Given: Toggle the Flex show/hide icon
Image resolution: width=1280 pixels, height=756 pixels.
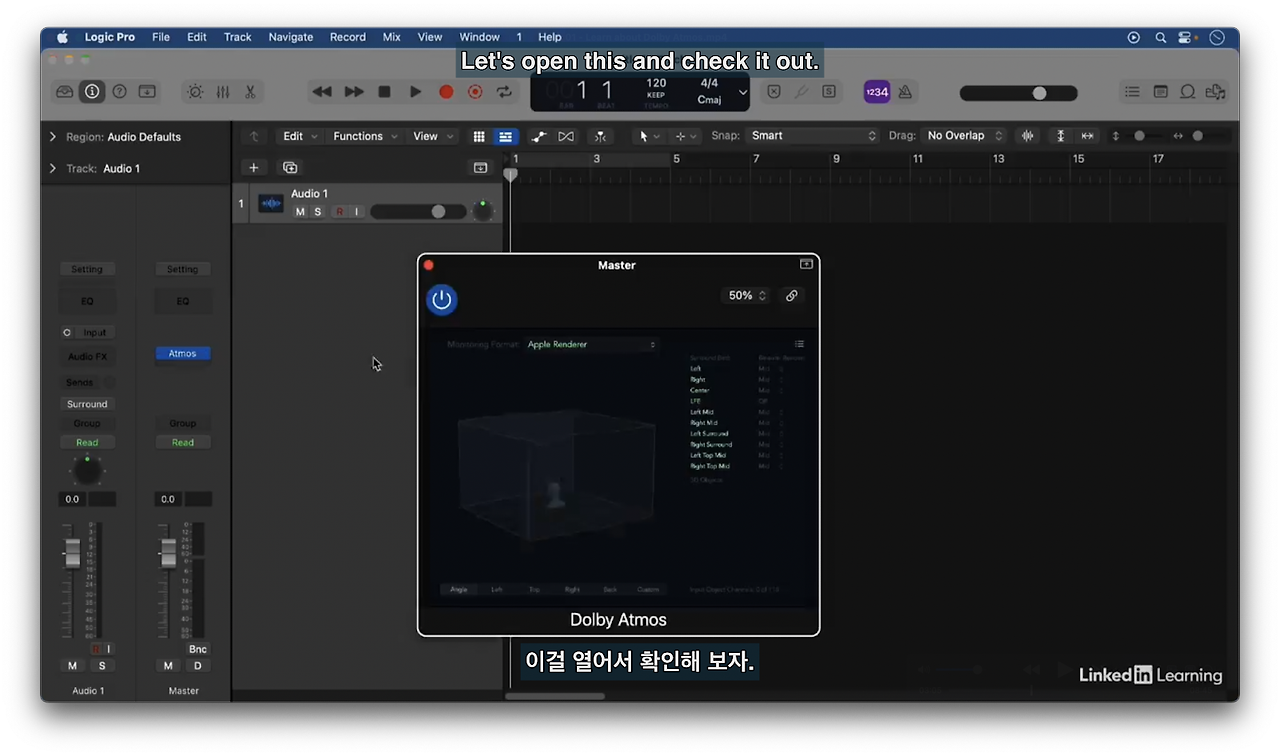Looking at the screenshot, I should [x=566, y=136].
